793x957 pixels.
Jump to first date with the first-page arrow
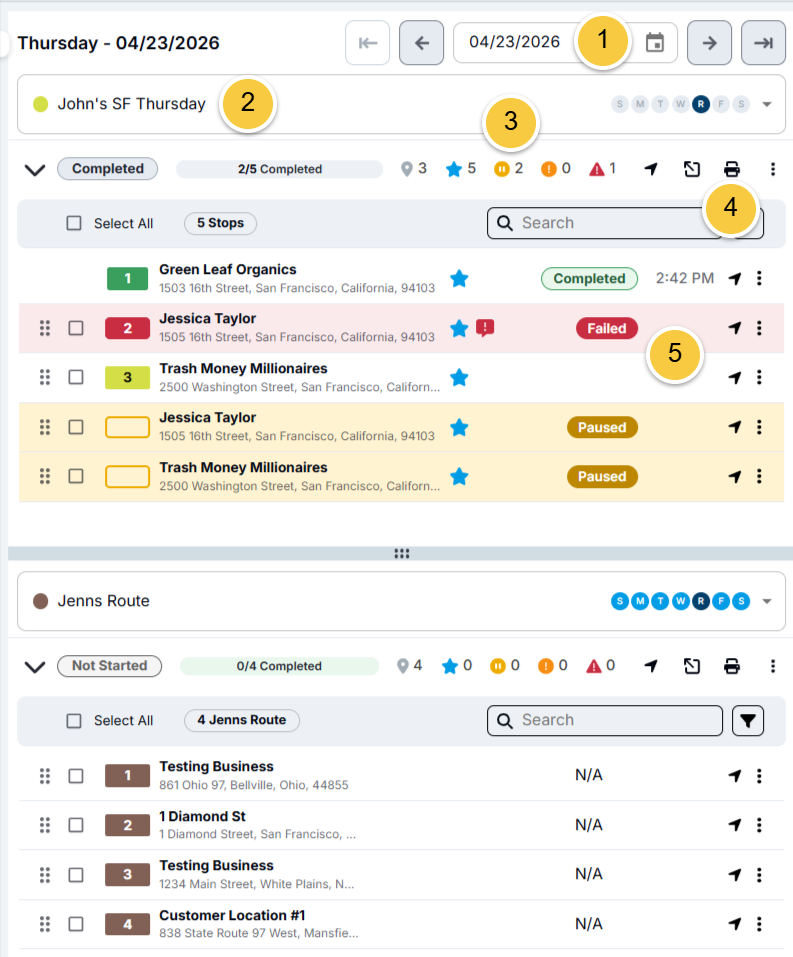tap(368, 43)
